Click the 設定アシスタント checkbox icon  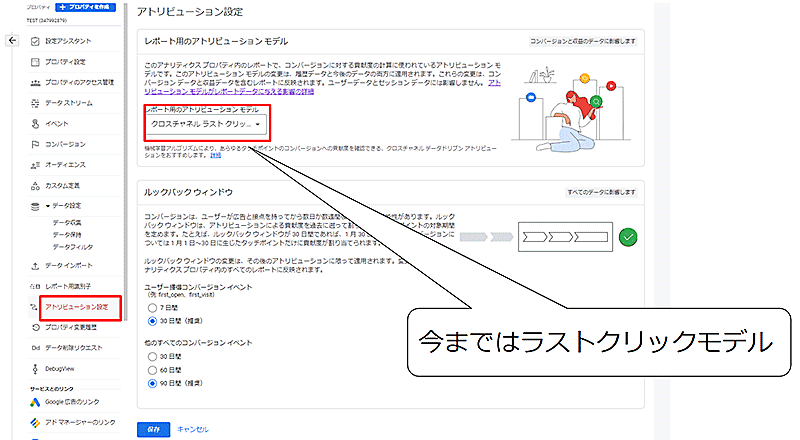coord(35,41)
